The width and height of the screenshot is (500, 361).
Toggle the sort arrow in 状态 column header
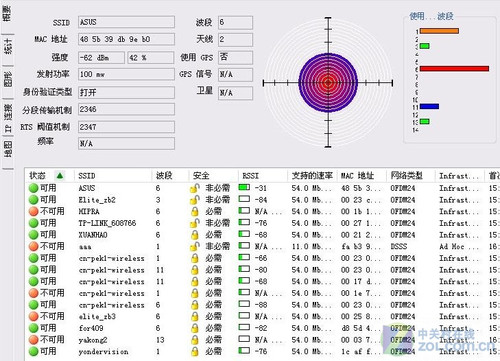pos(60,175)
